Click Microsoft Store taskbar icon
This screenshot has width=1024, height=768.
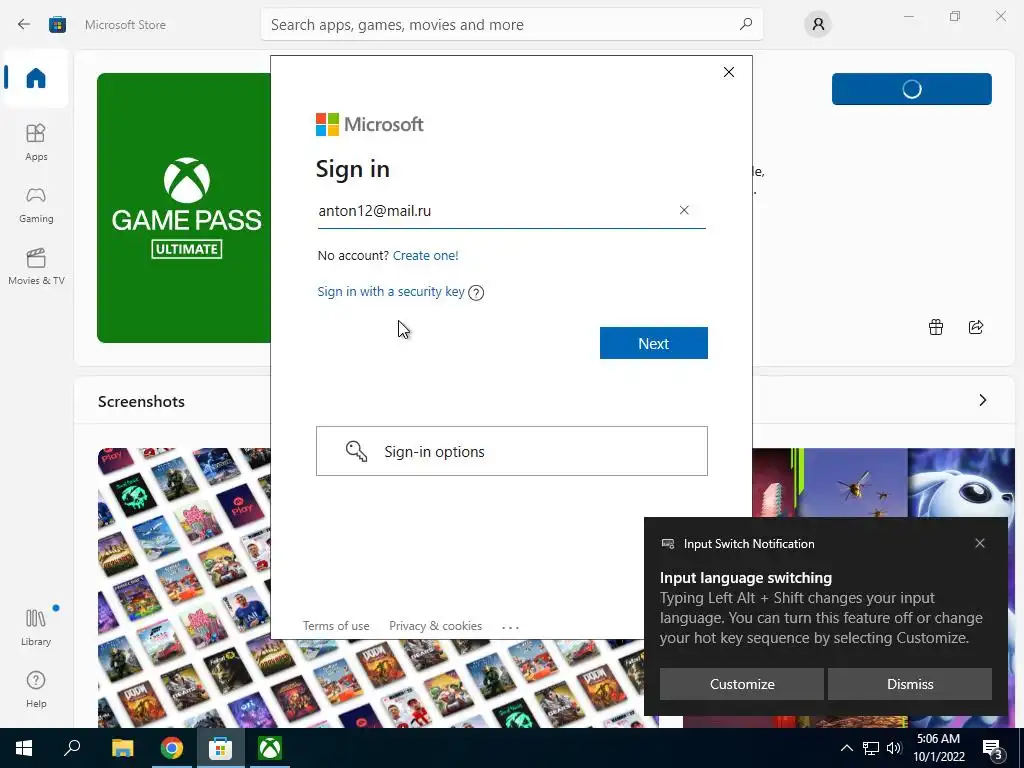[x=221, y=748]
